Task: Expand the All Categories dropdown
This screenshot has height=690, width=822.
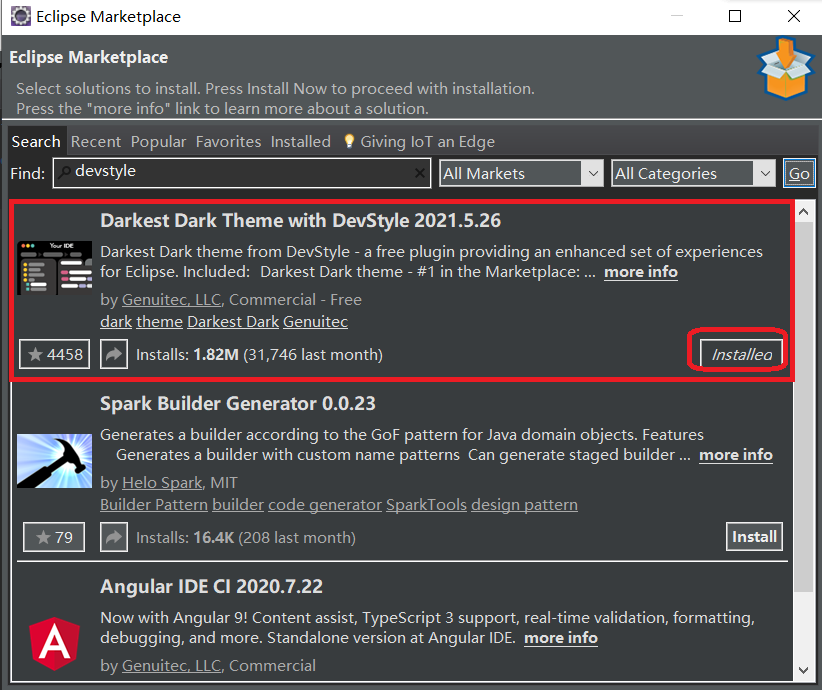Action: pos(763,173)
